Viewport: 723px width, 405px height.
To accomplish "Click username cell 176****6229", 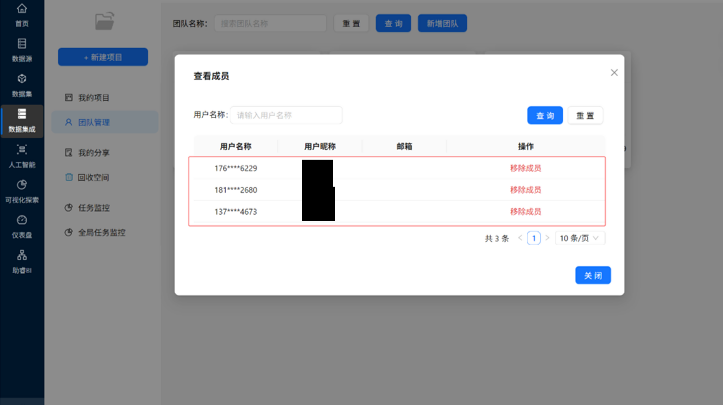I will click(236, 168).
